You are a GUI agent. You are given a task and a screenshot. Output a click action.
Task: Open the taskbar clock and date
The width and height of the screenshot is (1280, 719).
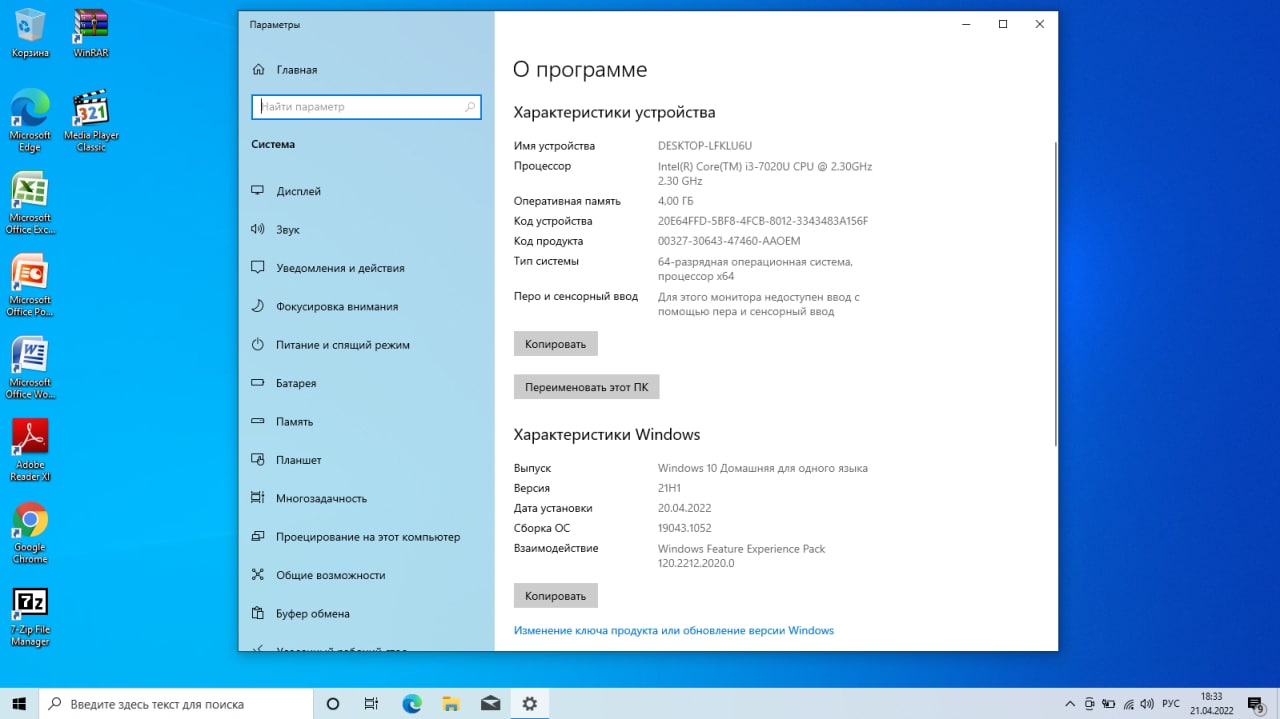[x=1211, y=703]
